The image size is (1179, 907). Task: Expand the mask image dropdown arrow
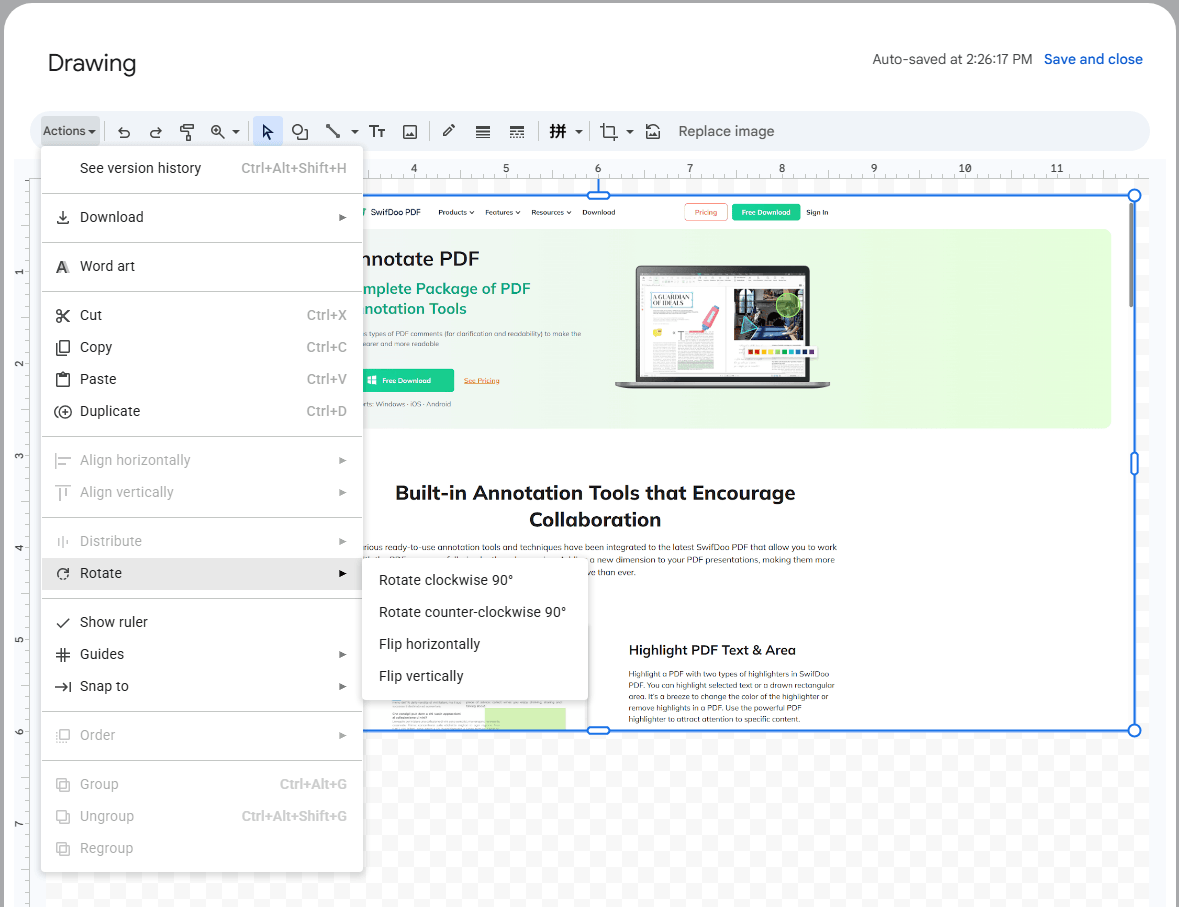coord(579,132)
